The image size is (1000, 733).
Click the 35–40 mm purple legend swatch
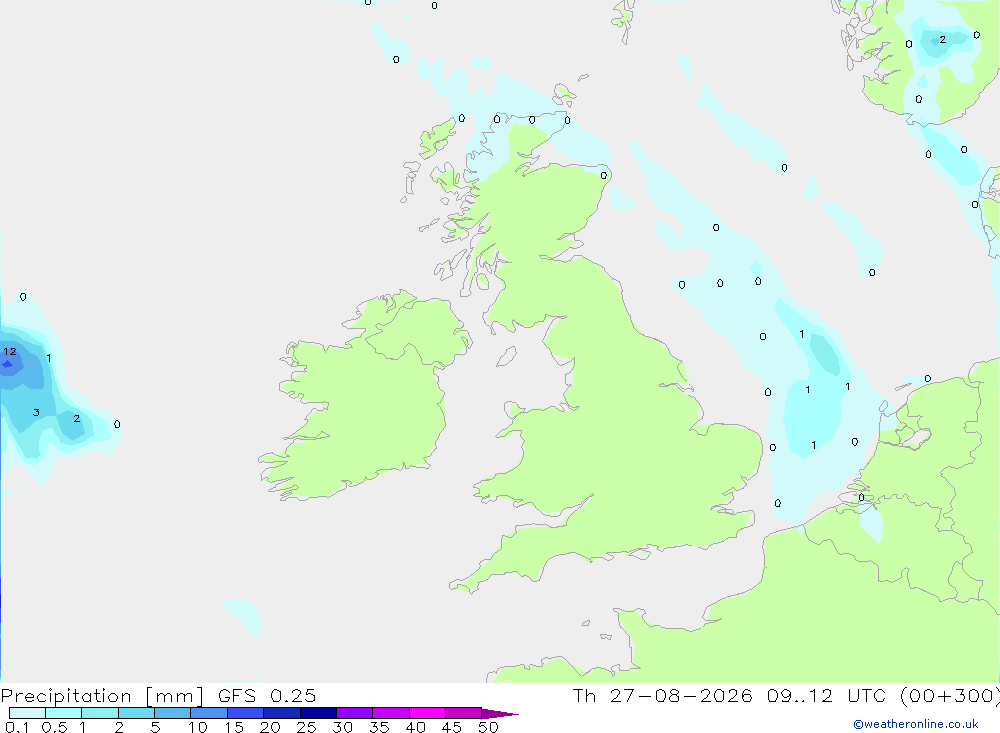click(391, 713)
